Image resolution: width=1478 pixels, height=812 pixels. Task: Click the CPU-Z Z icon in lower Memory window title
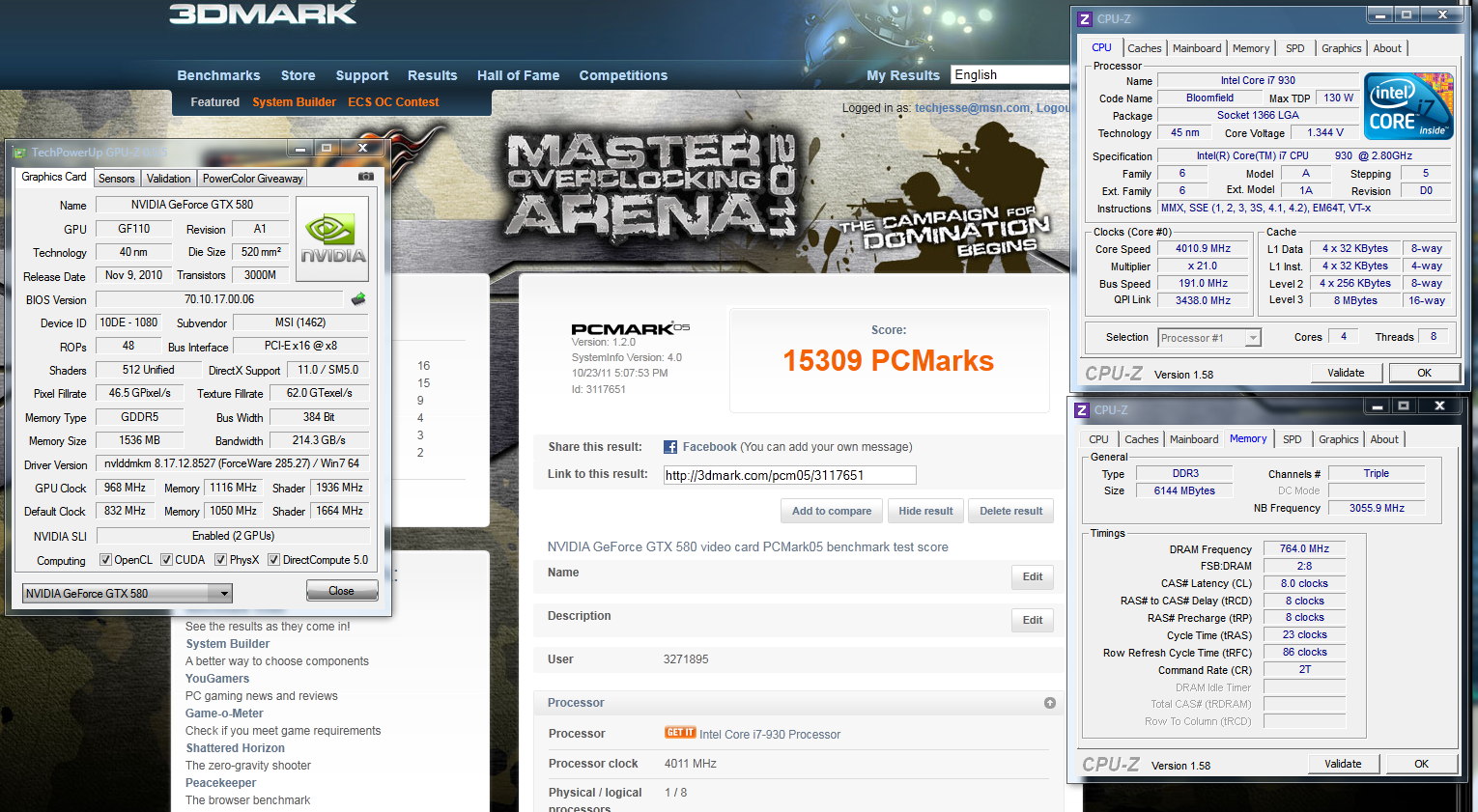point(1082,409)
